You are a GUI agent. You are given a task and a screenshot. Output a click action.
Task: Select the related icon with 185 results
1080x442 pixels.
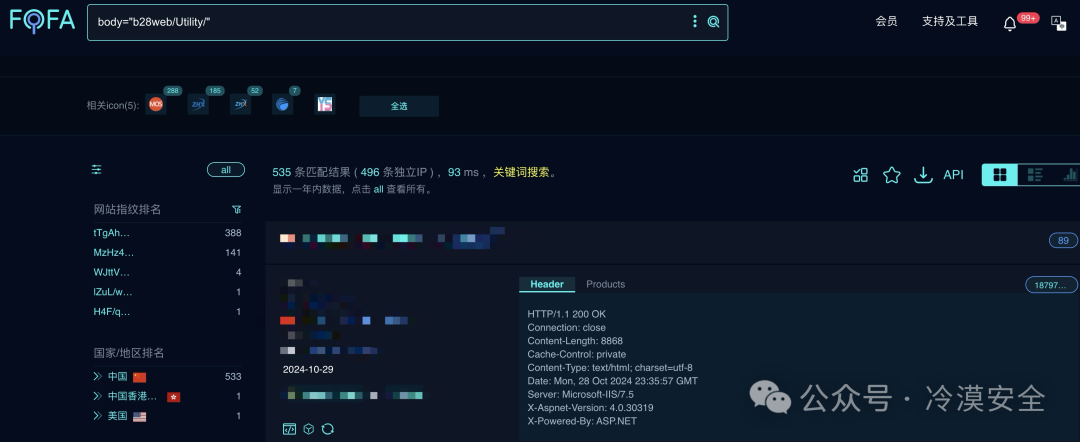[x=198, y=105]
